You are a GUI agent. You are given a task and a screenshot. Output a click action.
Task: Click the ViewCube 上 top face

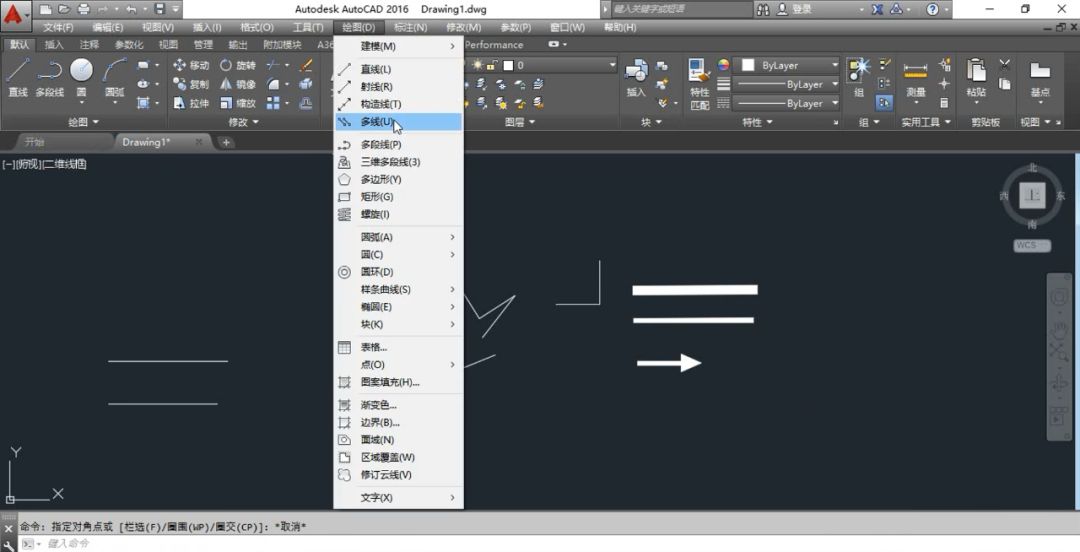tap(1032, 195)
